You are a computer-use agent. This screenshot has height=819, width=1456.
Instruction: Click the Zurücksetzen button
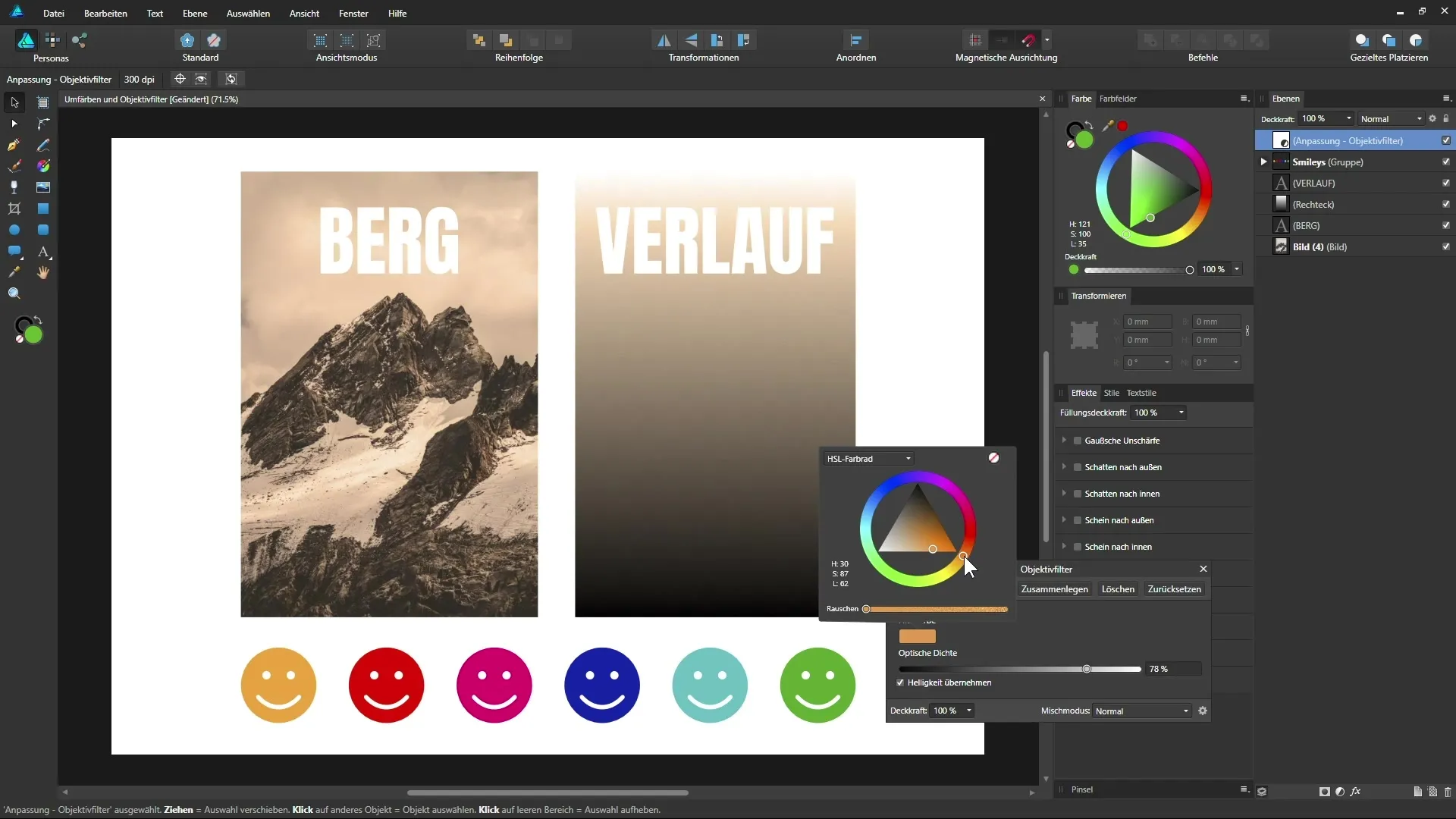pyautogui.click(x=1174, y=589)
